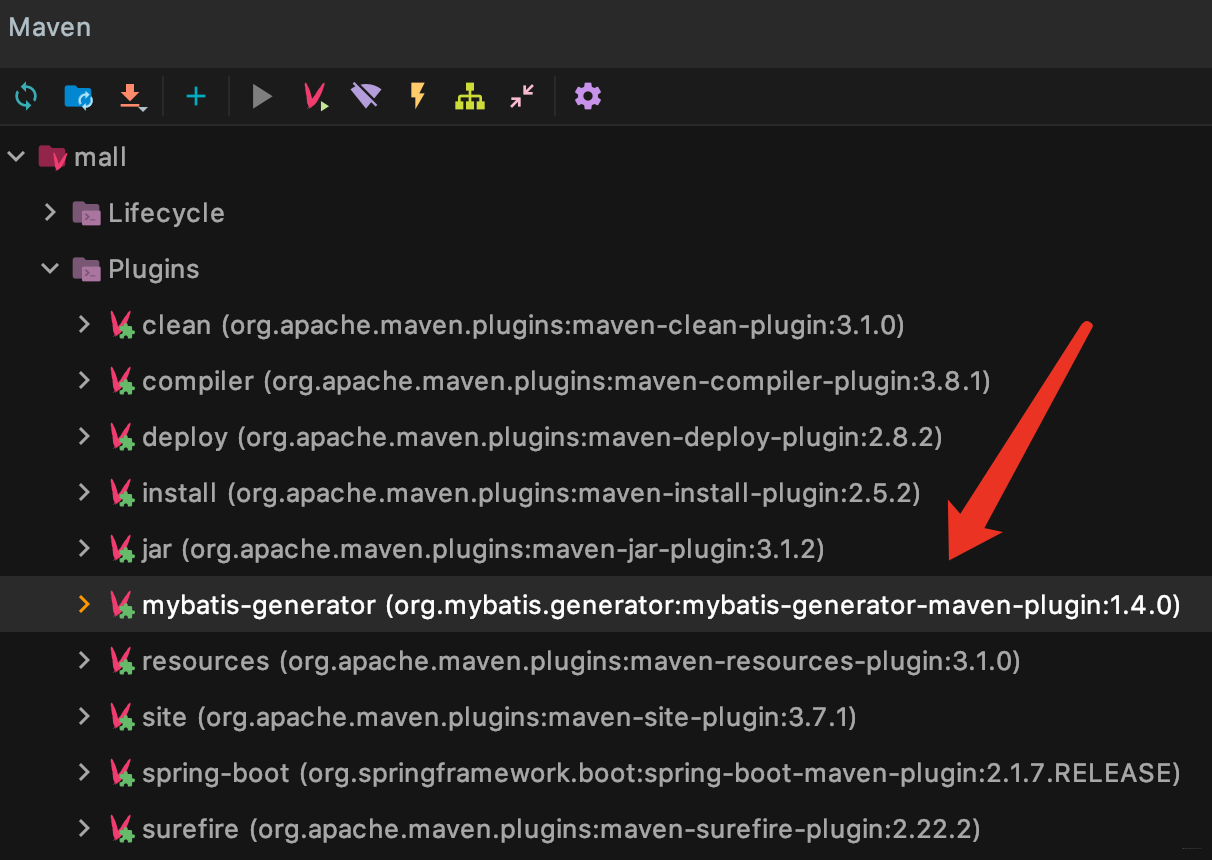Collapse the Plugins folder

(x=50, y=269)
